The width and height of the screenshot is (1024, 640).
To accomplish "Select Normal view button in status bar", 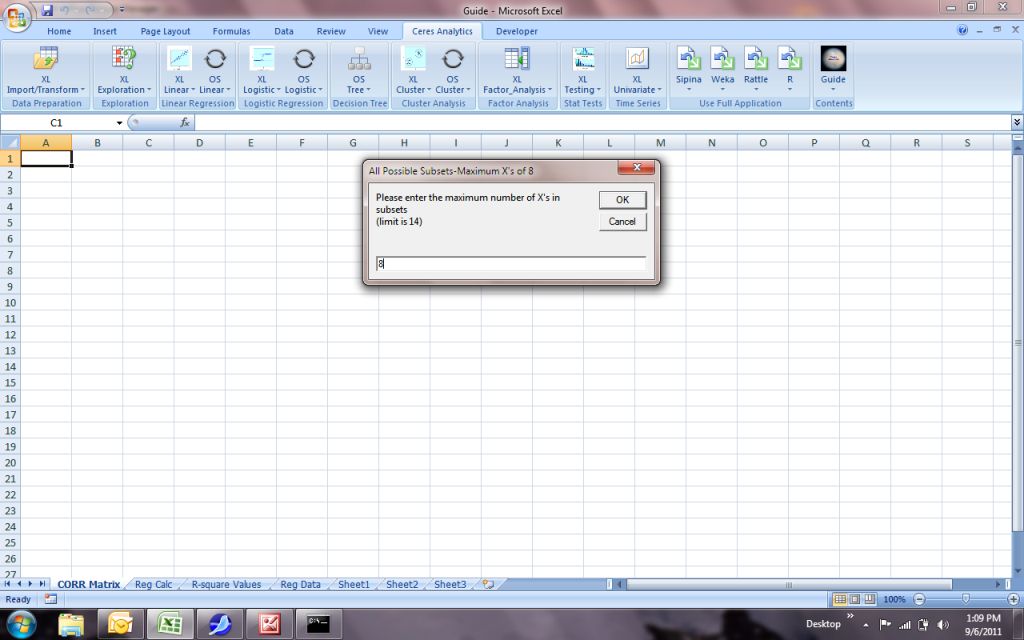I will click(x=840, y=599).
